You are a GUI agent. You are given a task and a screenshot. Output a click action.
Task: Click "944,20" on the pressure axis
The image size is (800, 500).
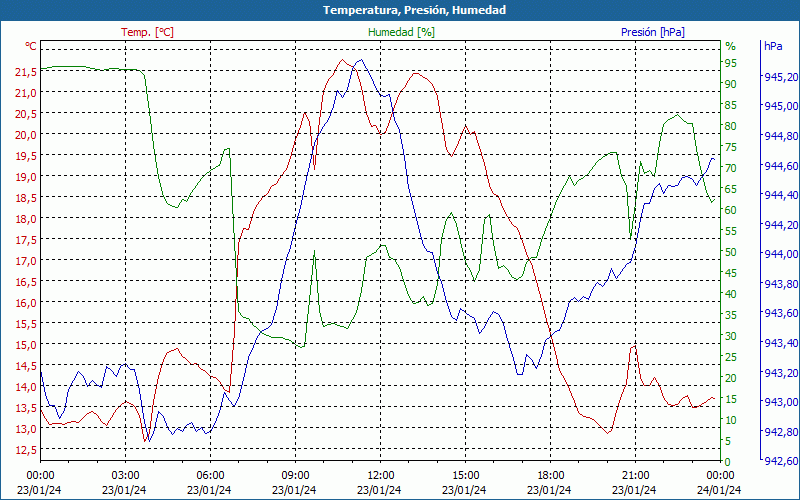781,225
